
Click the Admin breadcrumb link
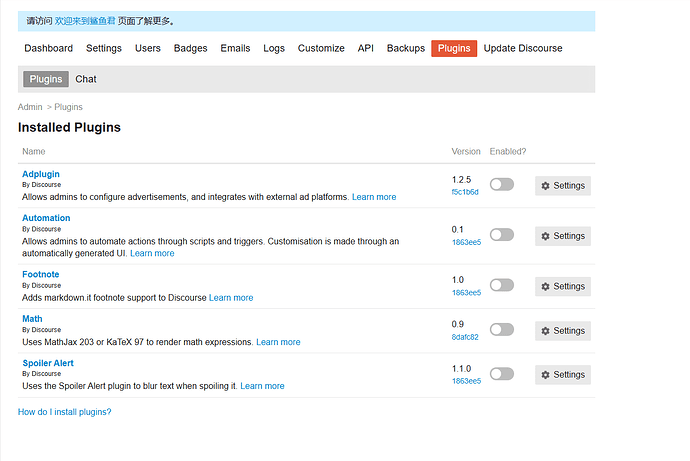click(30, 107)
